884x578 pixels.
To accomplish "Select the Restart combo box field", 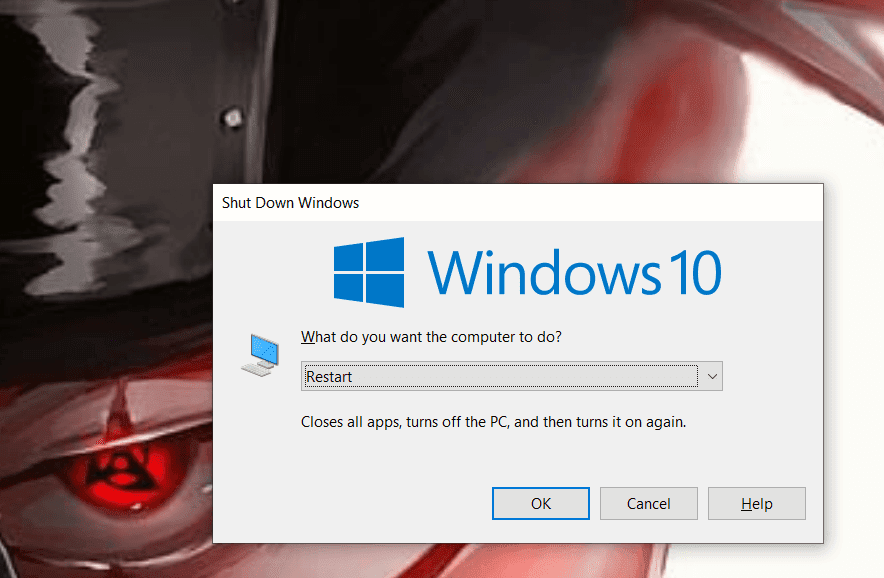I will [x=511, y=376].
